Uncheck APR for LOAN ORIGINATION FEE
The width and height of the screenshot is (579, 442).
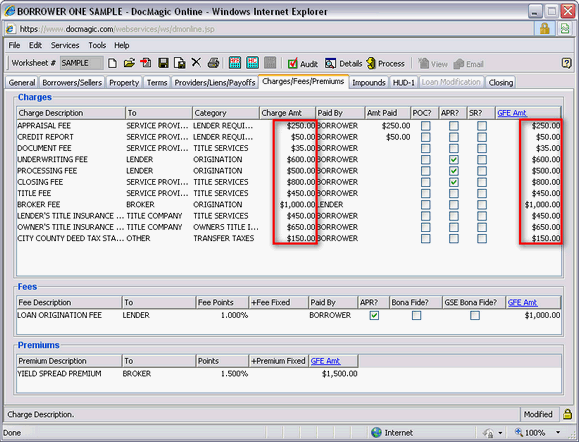374,315
